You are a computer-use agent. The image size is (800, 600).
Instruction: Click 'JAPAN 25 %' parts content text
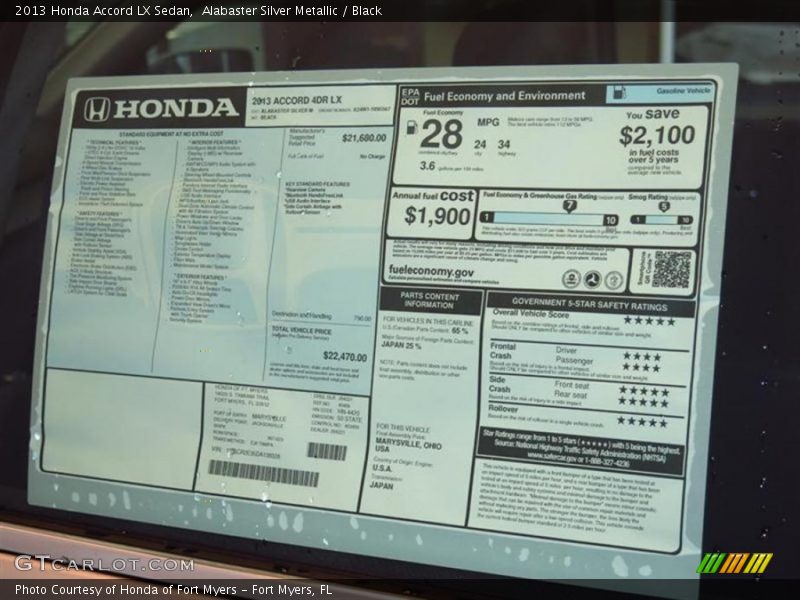[x=401, y=345]
